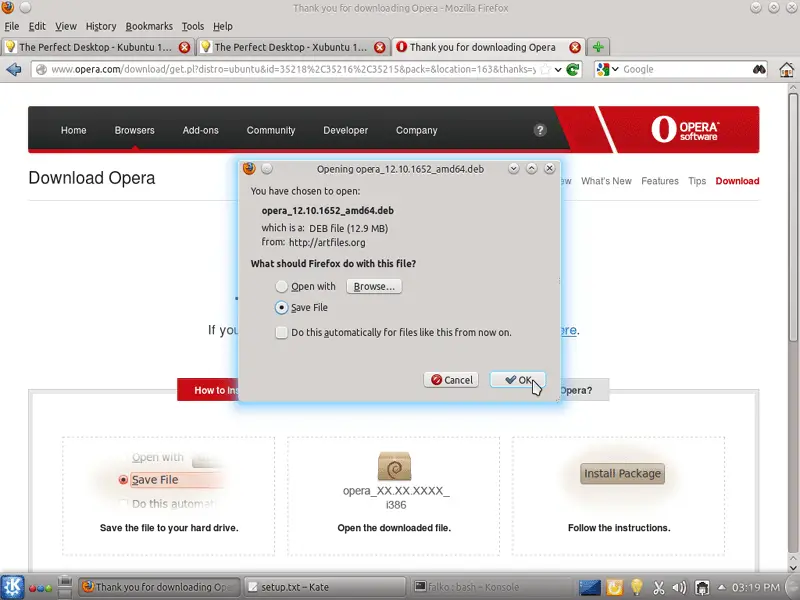Click Community in Opera site navigation
This screenshot has width=800, height=600.
click(271, 130)
